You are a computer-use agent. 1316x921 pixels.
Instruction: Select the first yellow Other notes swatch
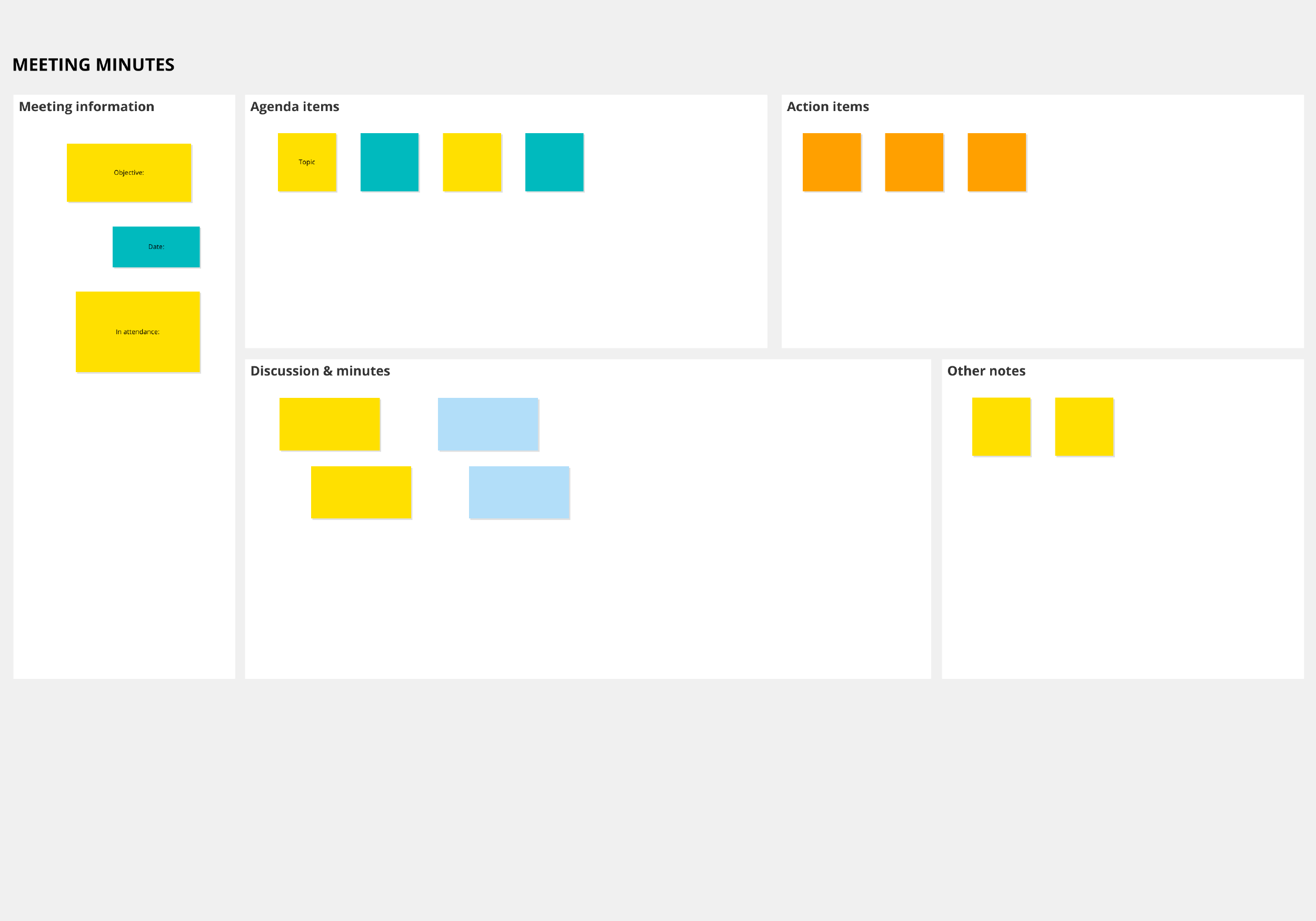click(x=1001, y=426)
